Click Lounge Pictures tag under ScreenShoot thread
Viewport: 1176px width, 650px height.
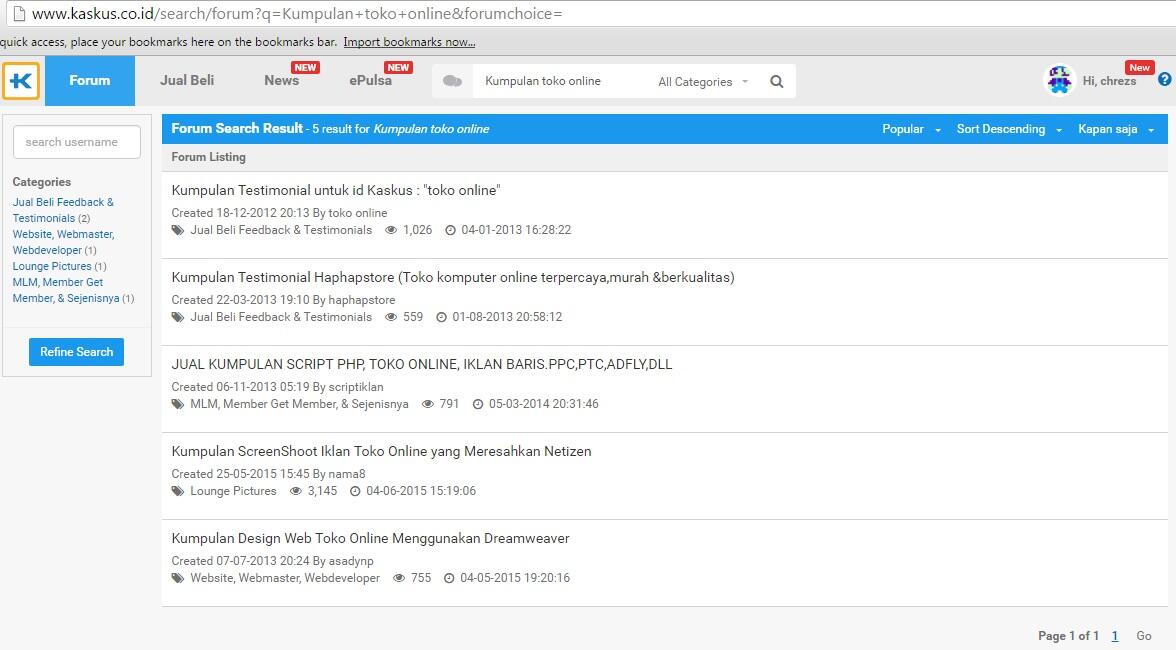(x=233, y=491)
